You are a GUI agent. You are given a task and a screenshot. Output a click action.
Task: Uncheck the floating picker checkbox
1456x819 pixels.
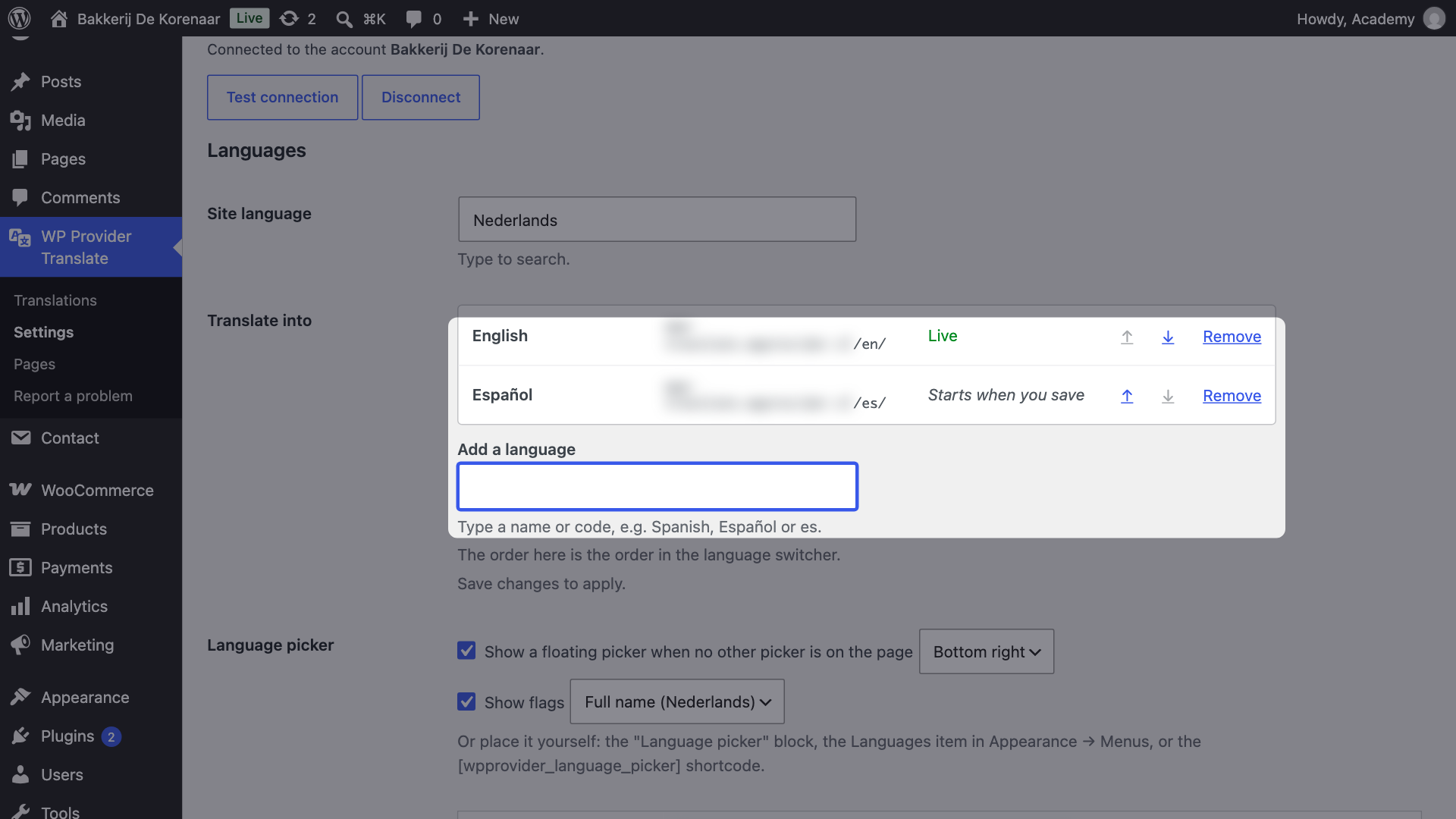pyautogui.click(x=466, y=651)
